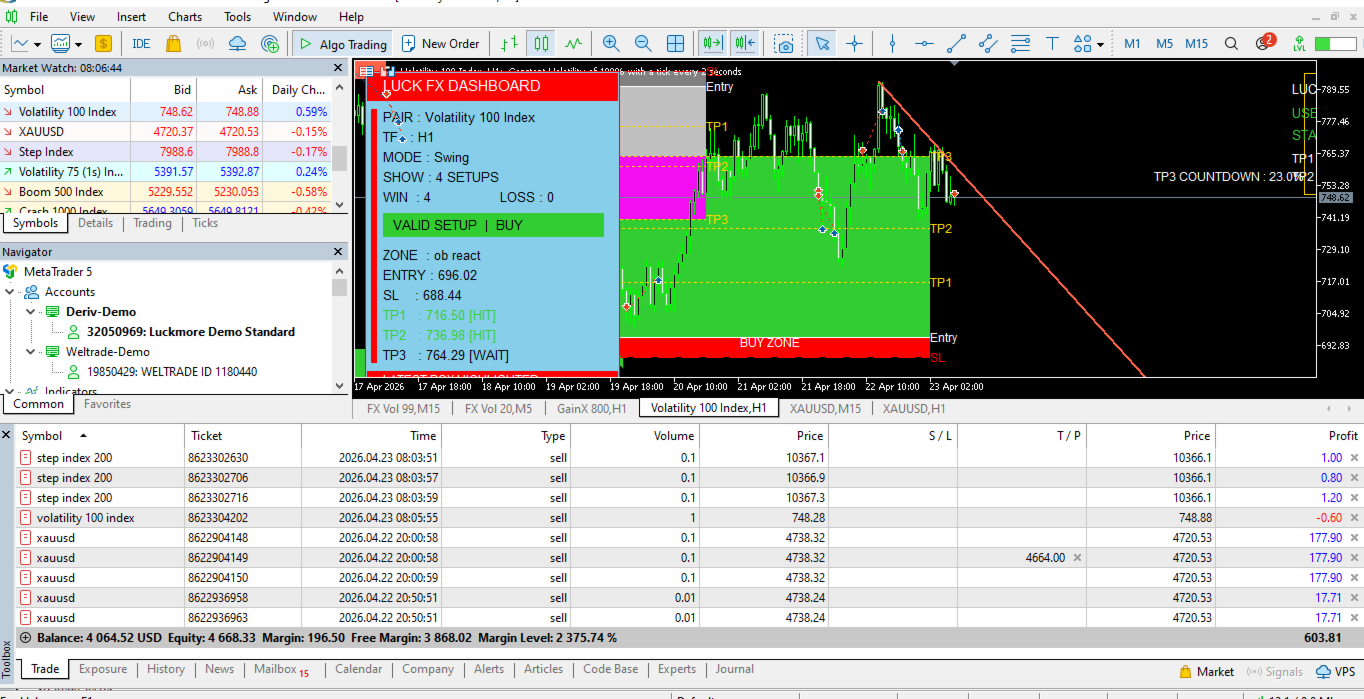This screenshot has height=699, width=1364.
Task: Collapse the Accounts tree node
Action: pyautogui.click(x=11, y=292)
